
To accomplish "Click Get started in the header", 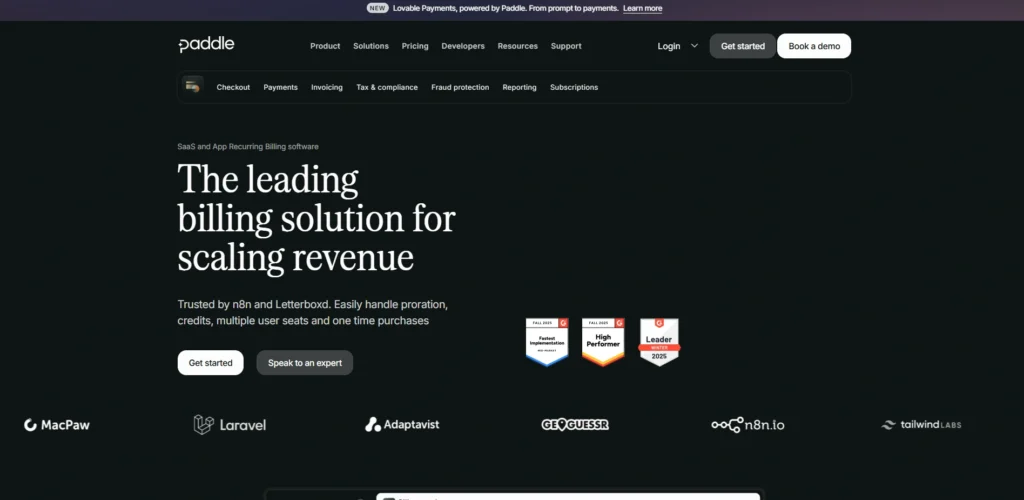I will tap(743, 46).
